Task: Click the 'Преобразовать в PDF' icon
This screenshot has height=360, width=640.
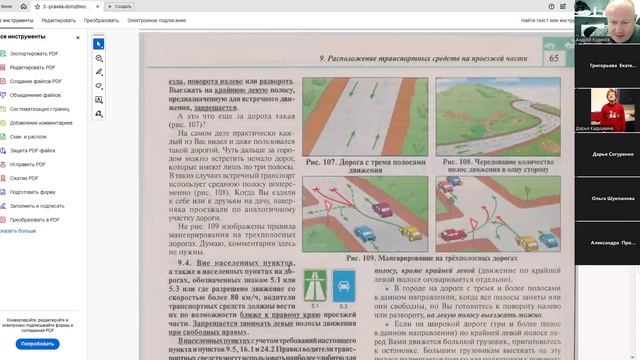Action: [x=3, y=220]
